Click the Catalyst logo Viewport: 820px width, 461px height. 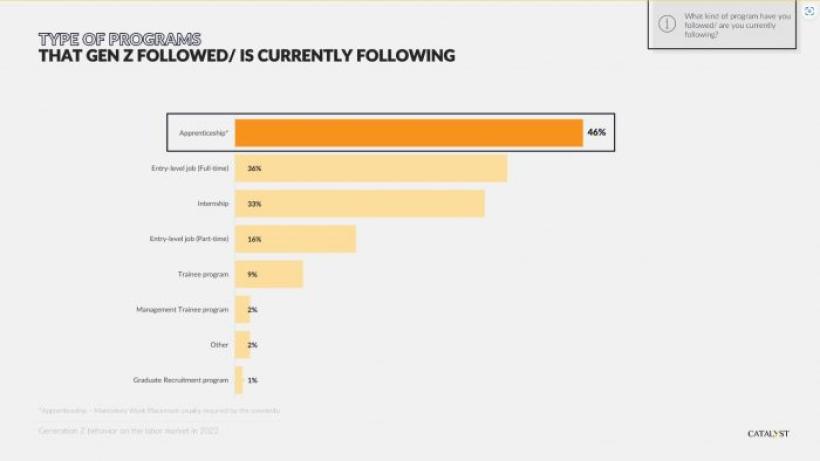(768, 434)
